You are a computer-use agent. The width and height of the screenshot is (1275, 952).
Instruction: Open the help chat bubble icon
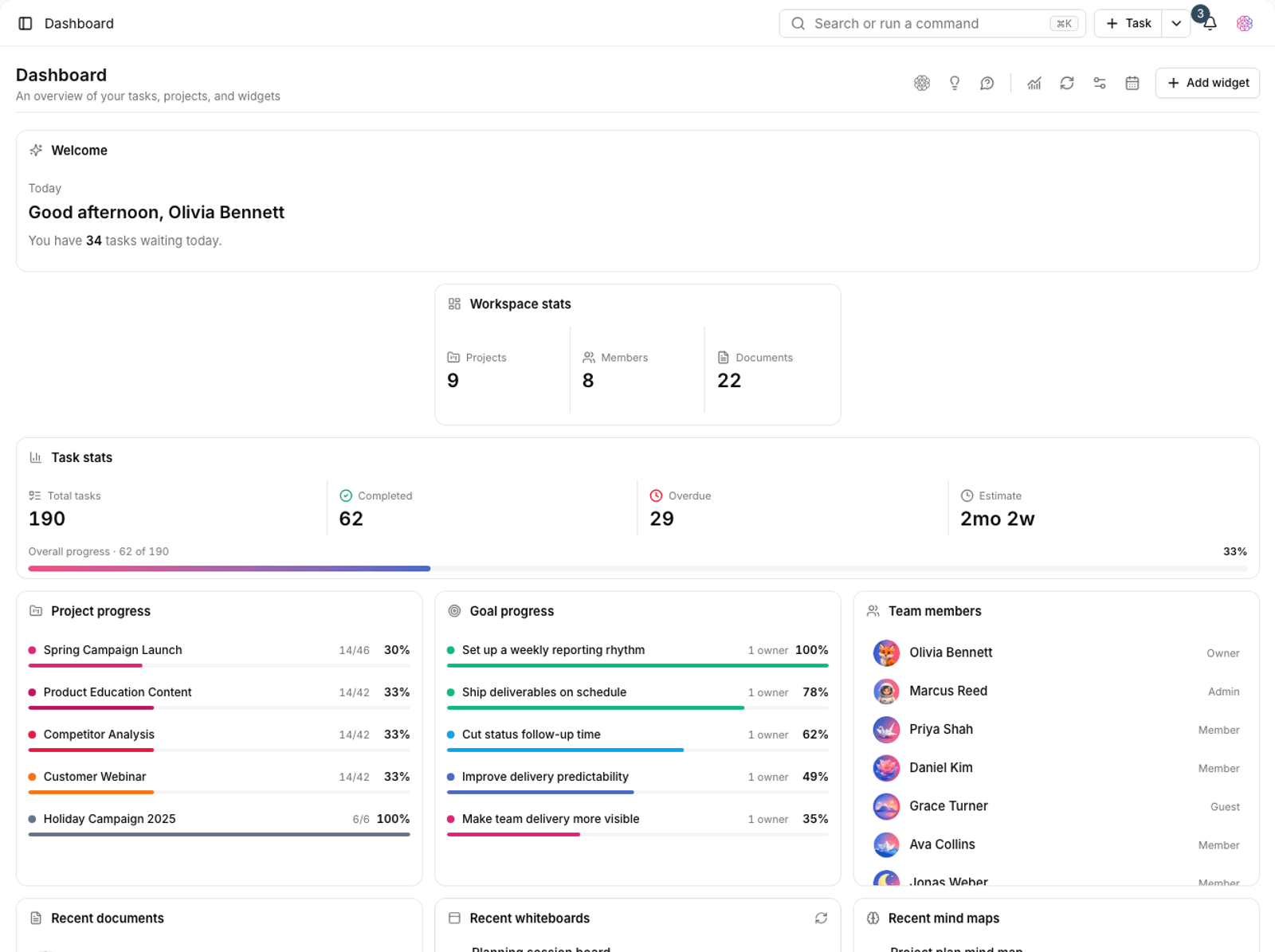pyautogui.click(x=987, y=83)
